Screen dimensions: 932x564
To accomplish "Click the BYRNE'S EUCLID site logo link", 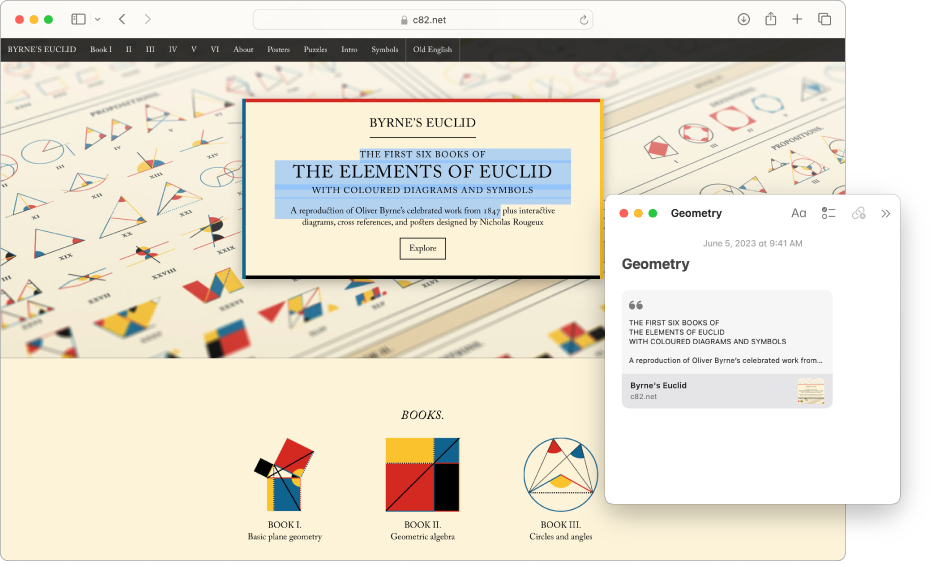I will (42, 49).
